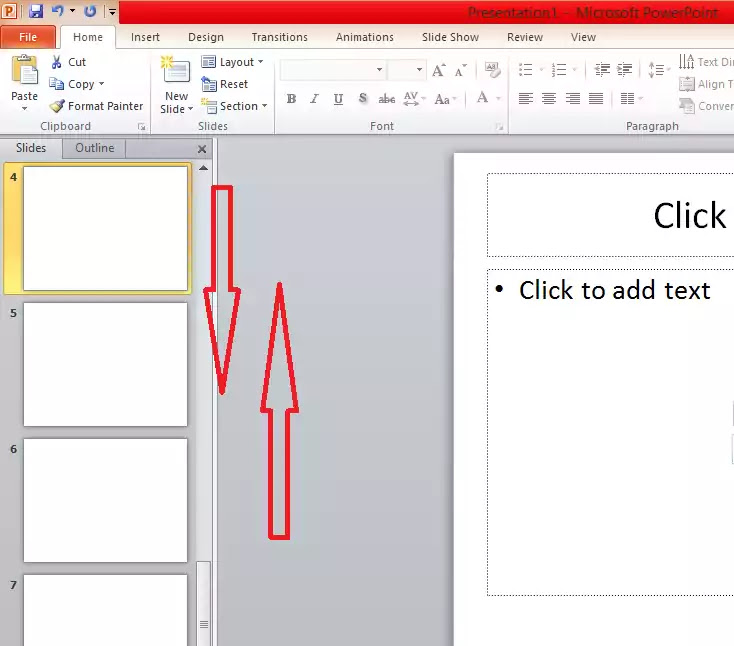Click the Bullets list icon

click(x=526, y=70)
